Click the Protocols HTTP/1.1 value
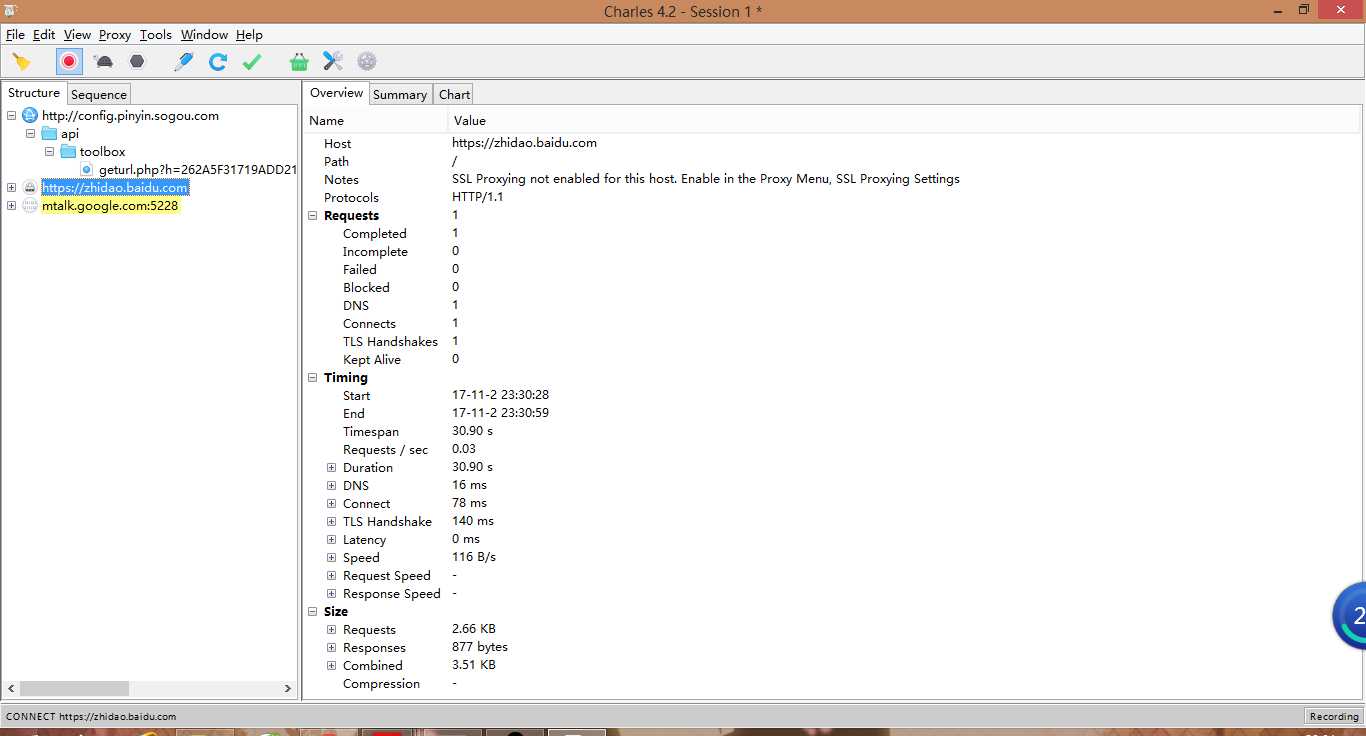The height and width of the screenshot is (736, 1366). (x=477, y=197)
